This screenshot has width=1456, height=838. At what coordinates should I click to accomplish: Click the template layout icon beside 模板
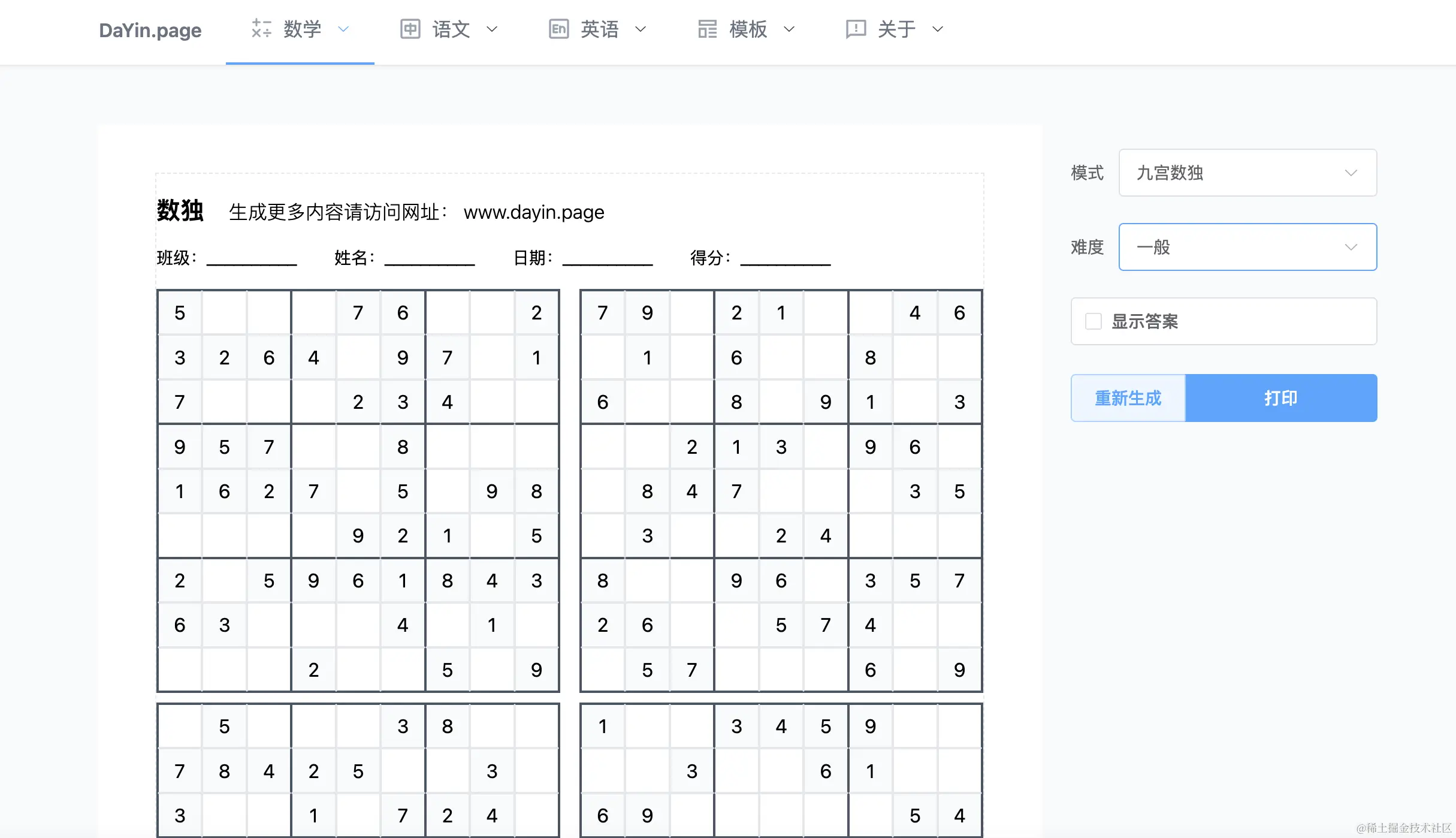[707, 29]
